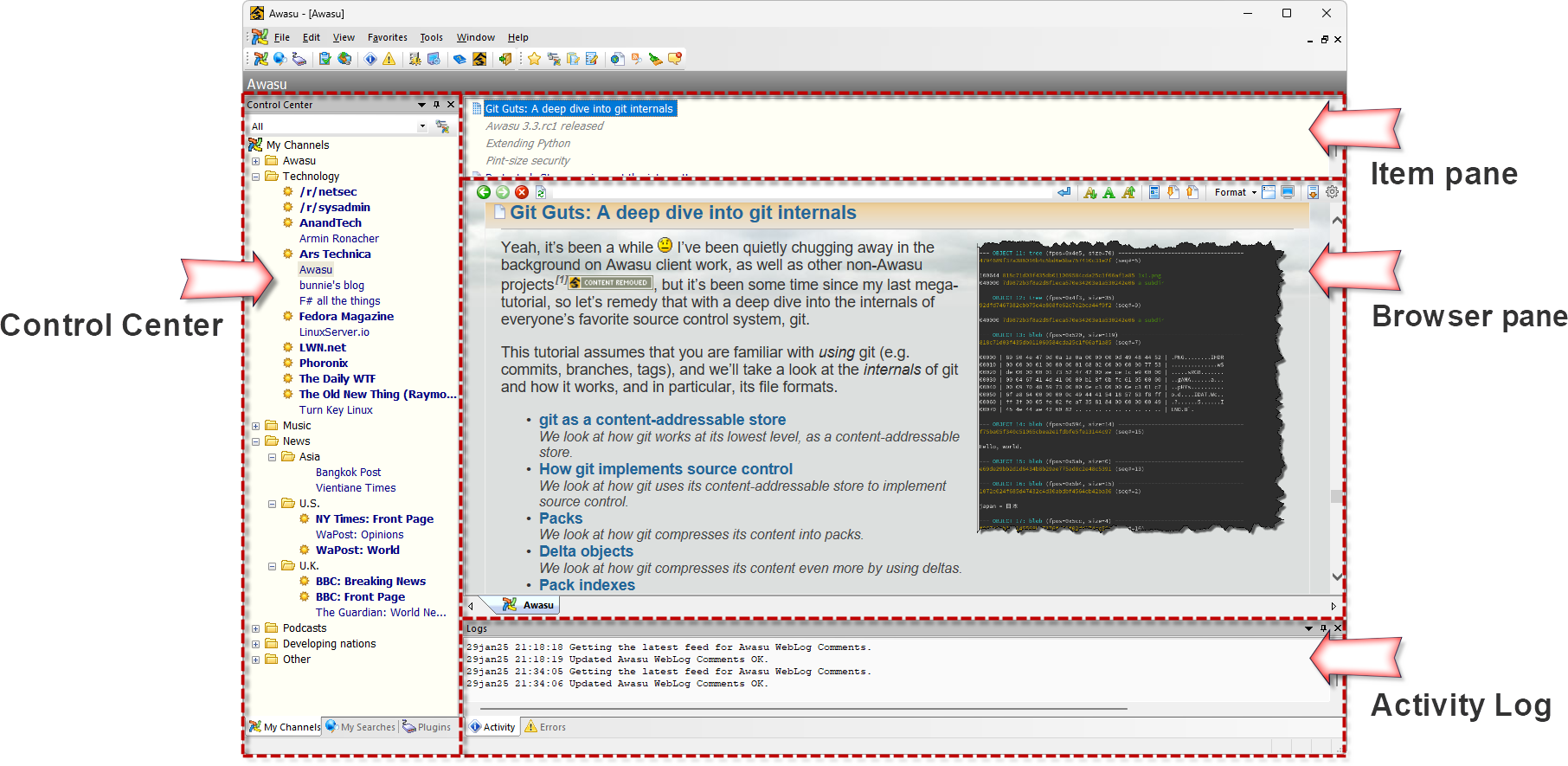Expand the Music folder
1568x766 pixels.
click(255, 426)
